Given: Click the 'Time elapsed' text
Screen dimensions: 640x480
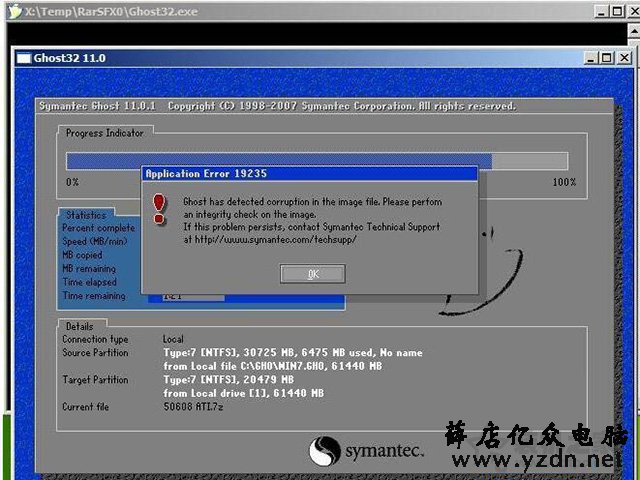Looking at the screenshot, I should tap(89, 282).
